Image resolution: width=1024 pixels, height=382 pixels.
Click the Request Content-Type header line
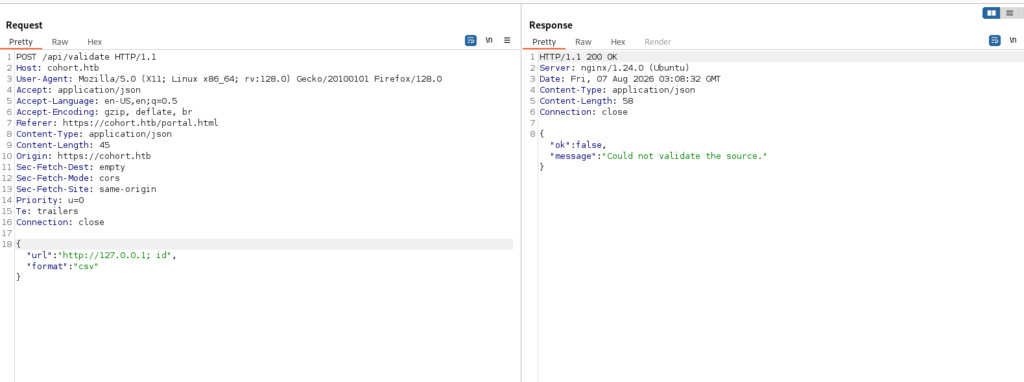pos(94,134)
